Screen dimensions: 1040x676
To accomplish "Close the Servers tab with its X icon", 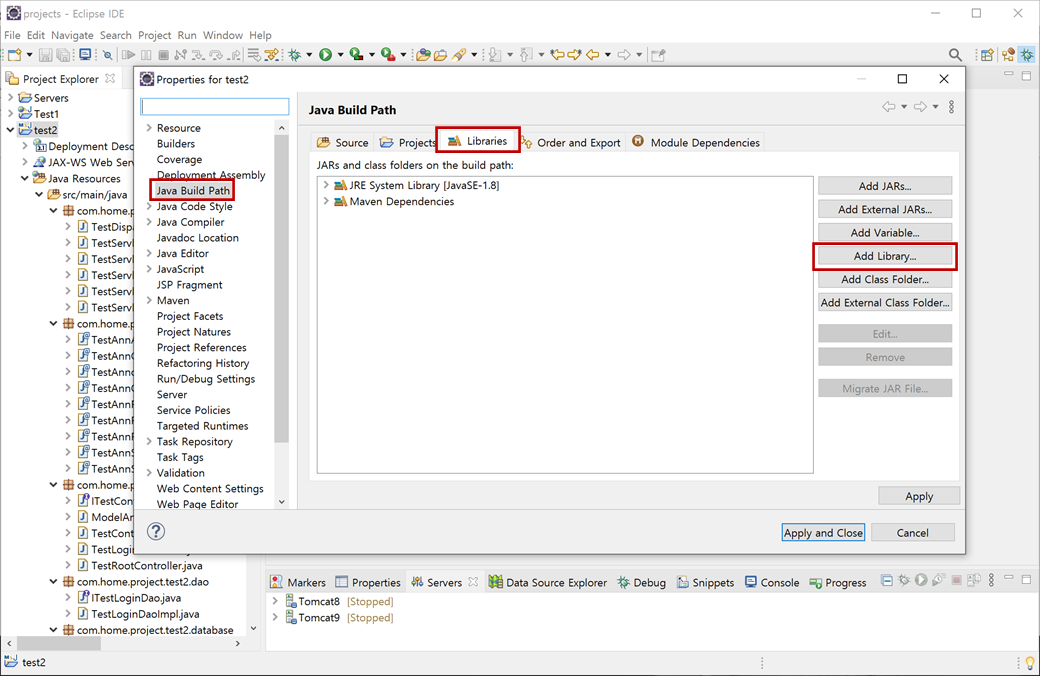I will [x=473, y=582].
